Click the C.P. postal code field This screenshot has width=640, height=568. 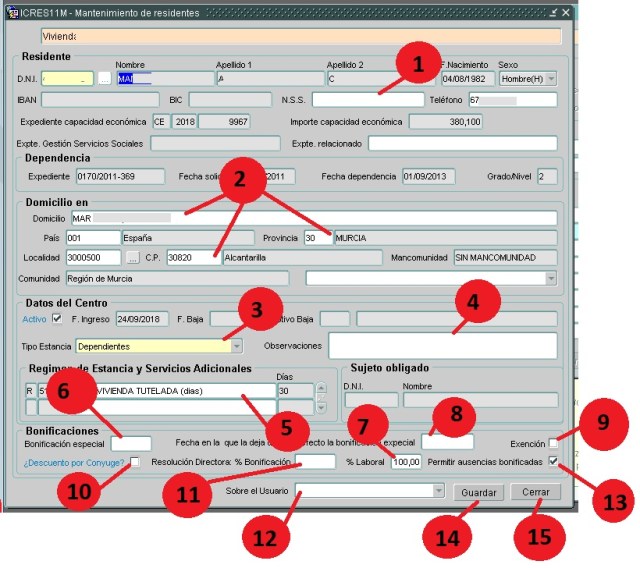click(x=192, y=258)
